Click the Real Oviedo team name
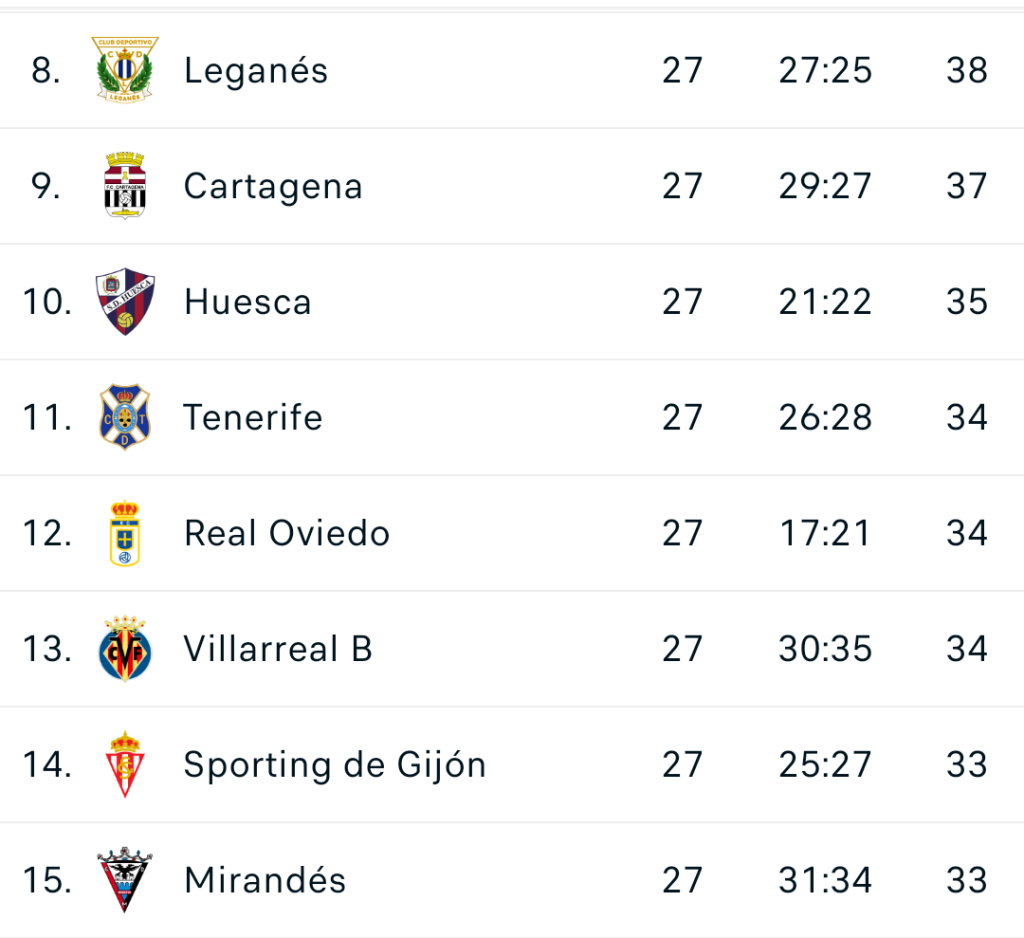 tap(287, 533)
